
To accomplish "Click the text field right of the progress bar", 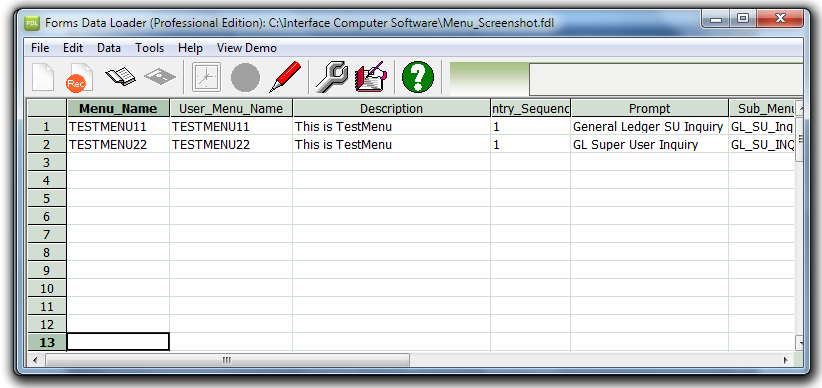I will pos(666,79).
